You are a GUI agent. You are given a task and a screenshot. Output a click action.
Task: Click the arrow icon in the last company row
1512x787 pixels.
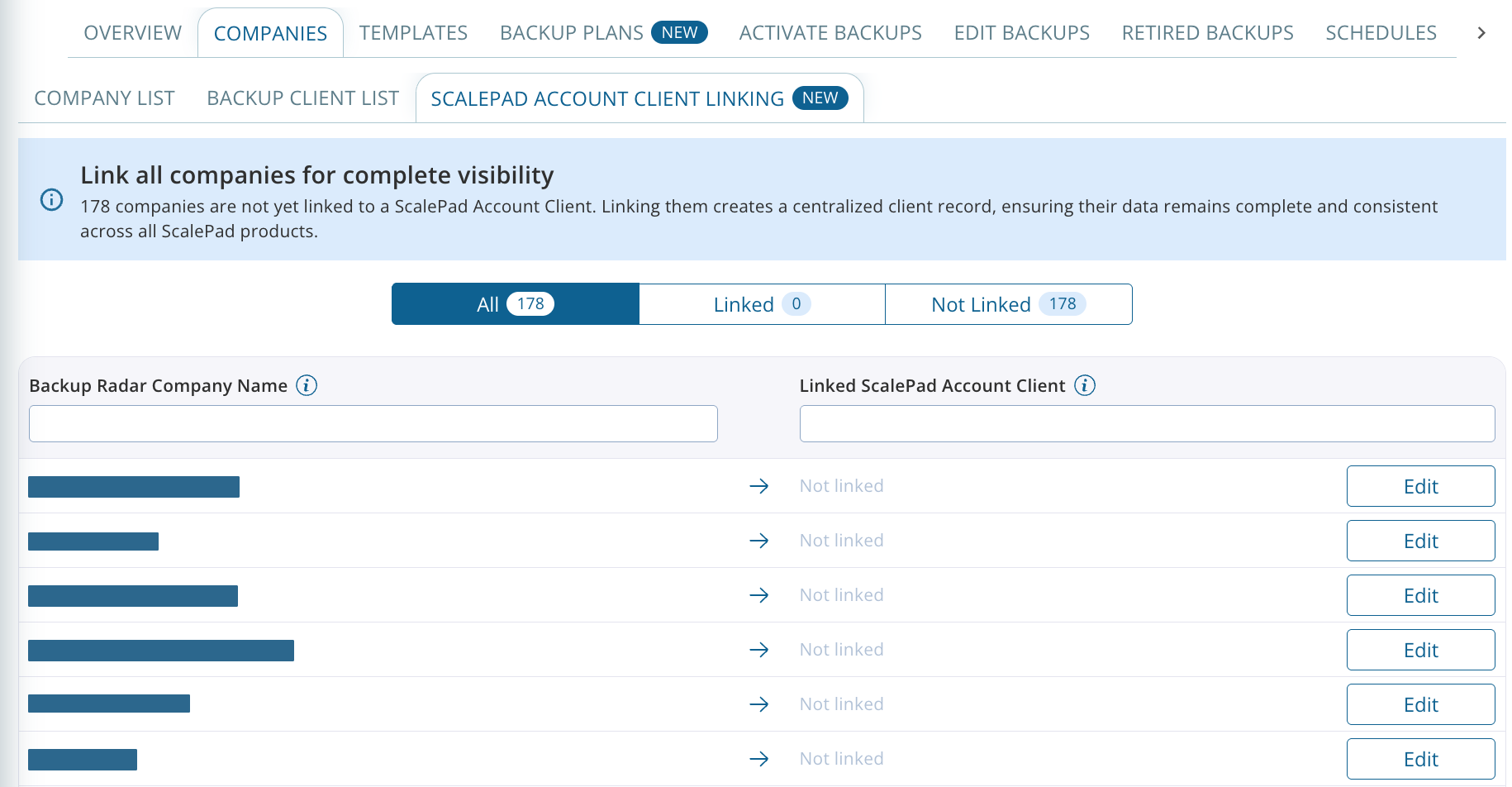pos(759,758)
